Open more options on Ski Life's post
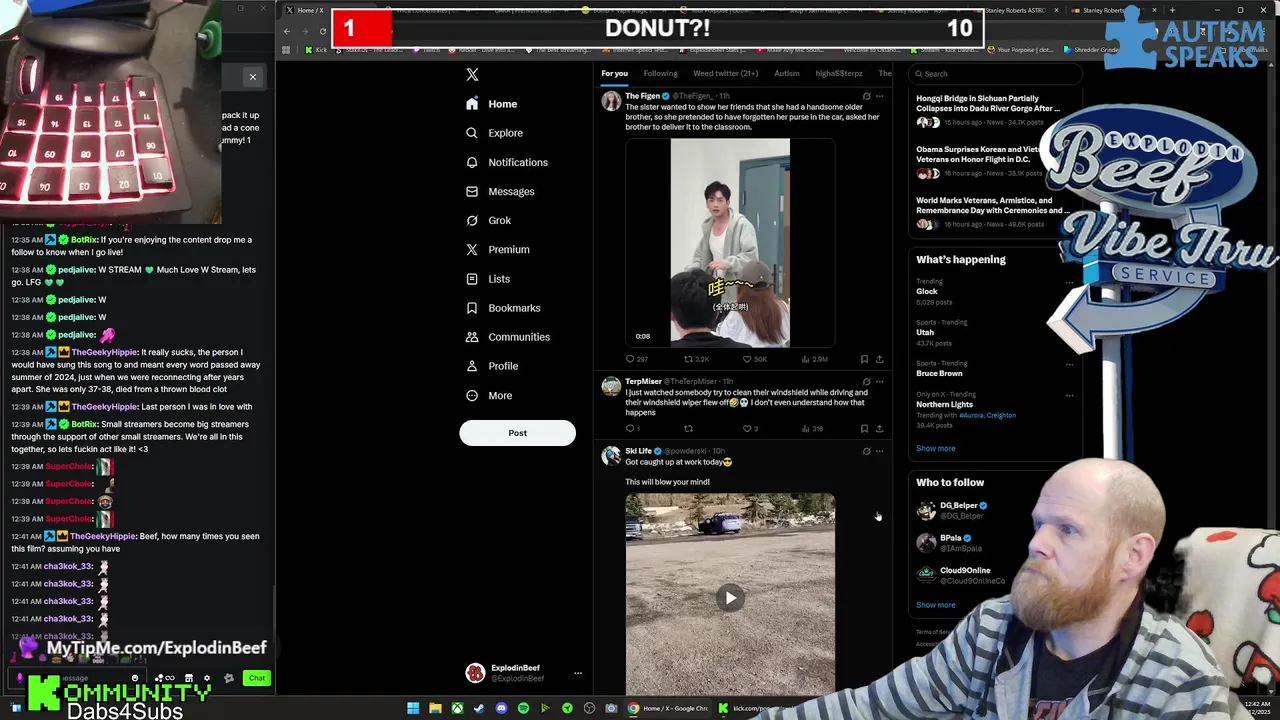Viewport: 1280px width, 720px height. coord(879,451)
